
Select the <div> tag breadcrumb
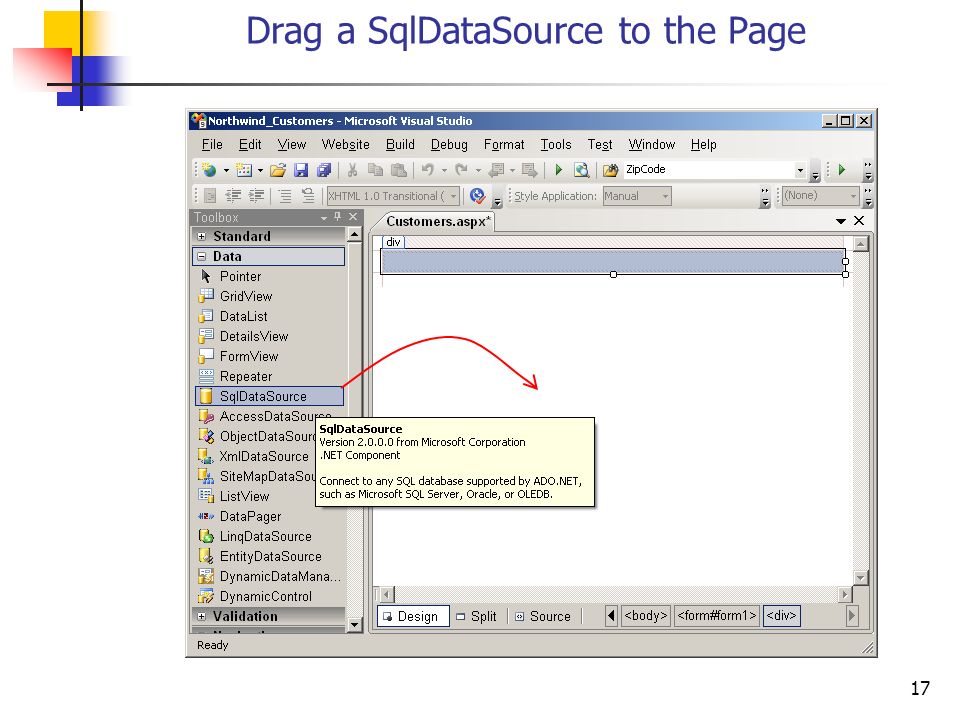coord(781,616)
